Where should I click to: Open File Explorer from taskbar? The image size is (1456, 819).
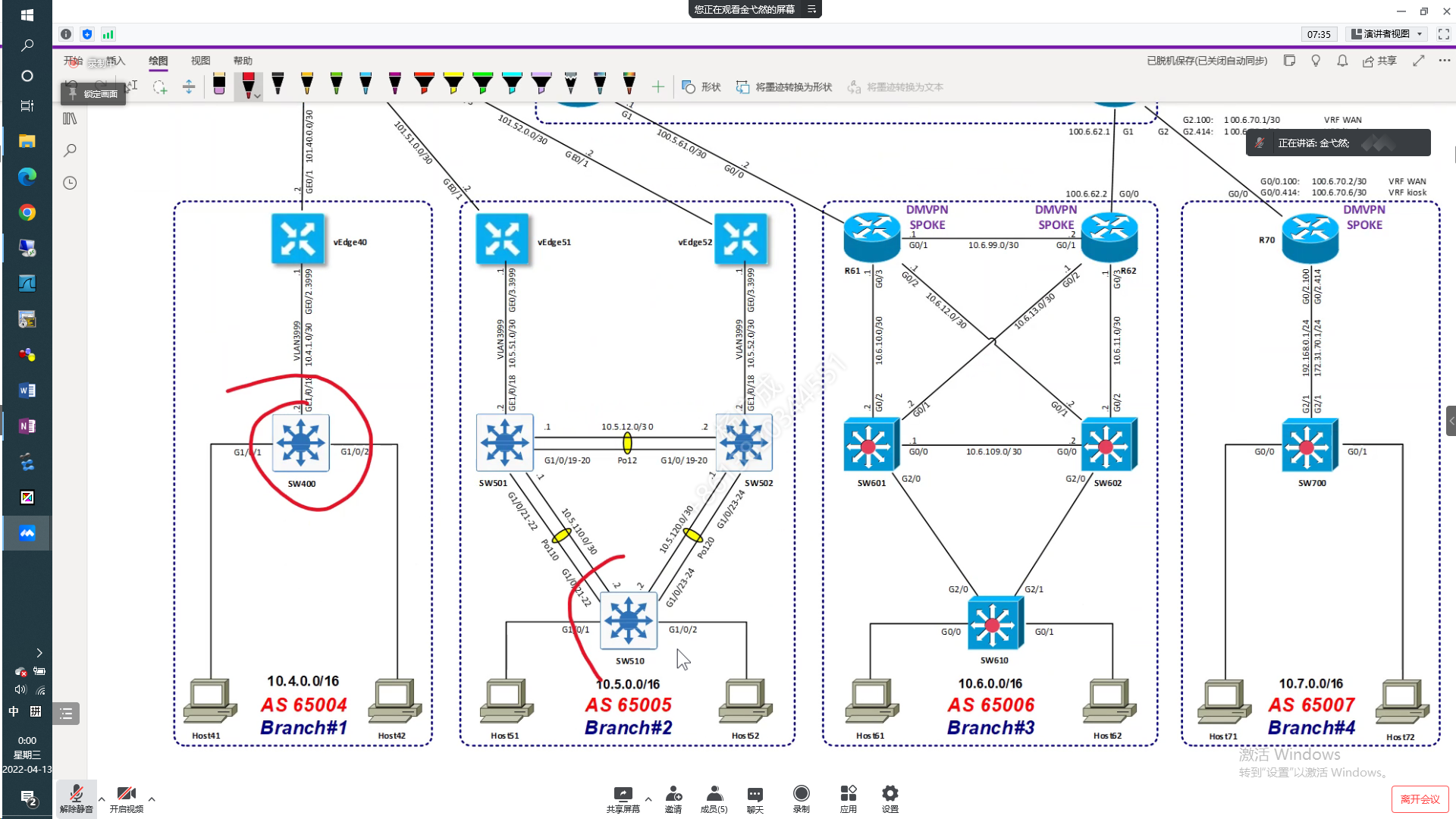[27, 141]
